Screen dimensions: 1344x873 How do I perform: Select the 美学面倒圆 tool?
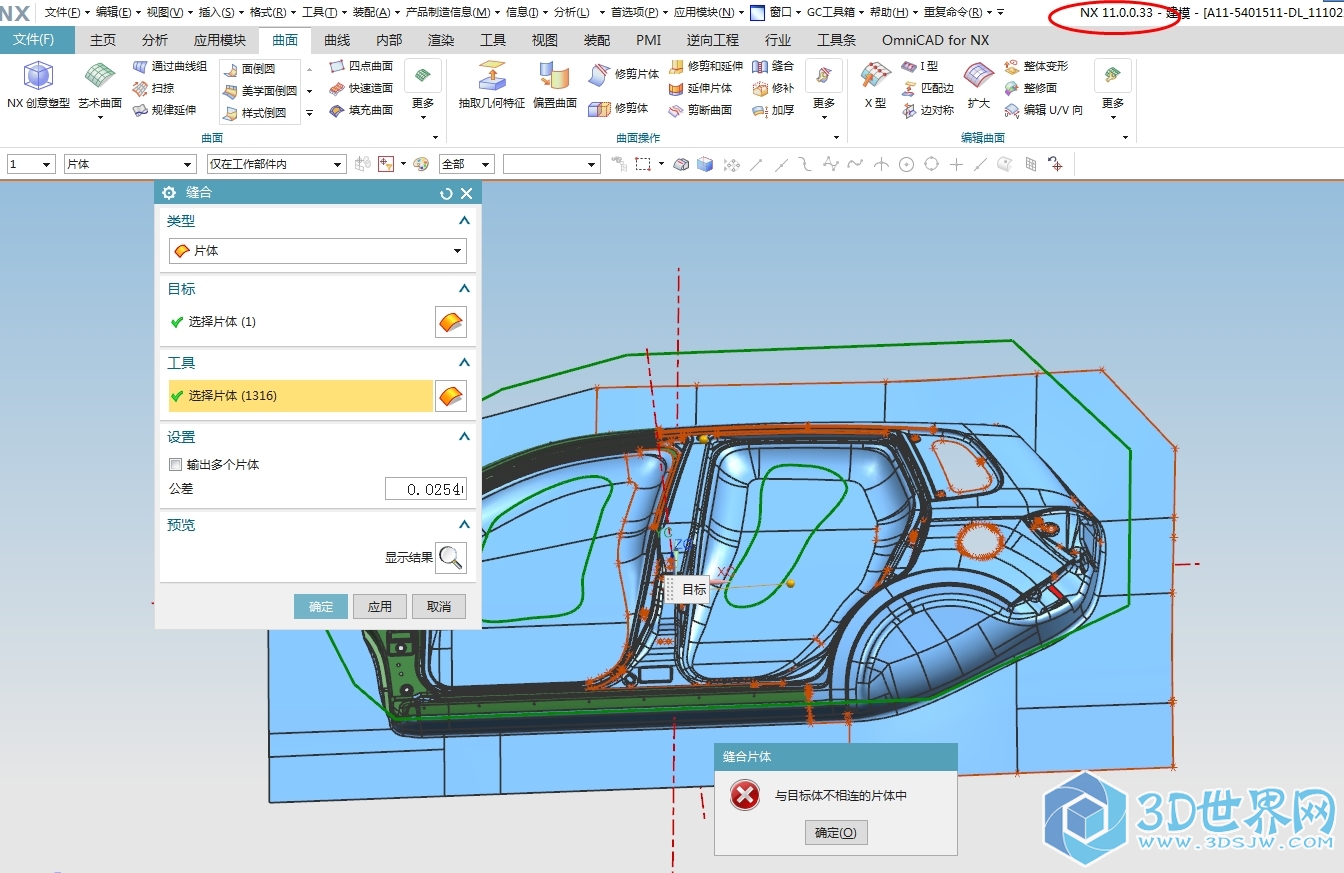coord(259,91)
